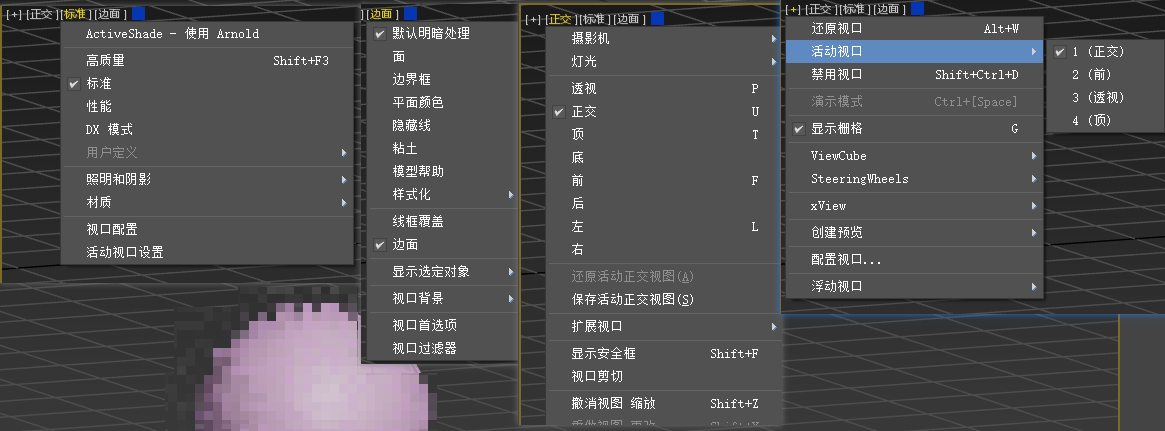Image resolution: width=1165 pixels, height=431 pixels.
Task: Expand the 样式化 submenu
Action: pyautogui.click(x=441, y=194)
